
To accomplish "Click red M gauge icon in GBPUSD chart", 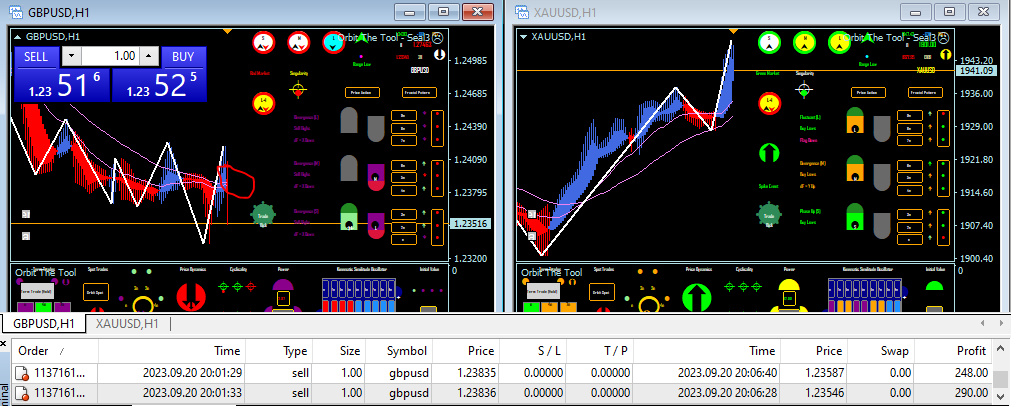I will [298, 42].
